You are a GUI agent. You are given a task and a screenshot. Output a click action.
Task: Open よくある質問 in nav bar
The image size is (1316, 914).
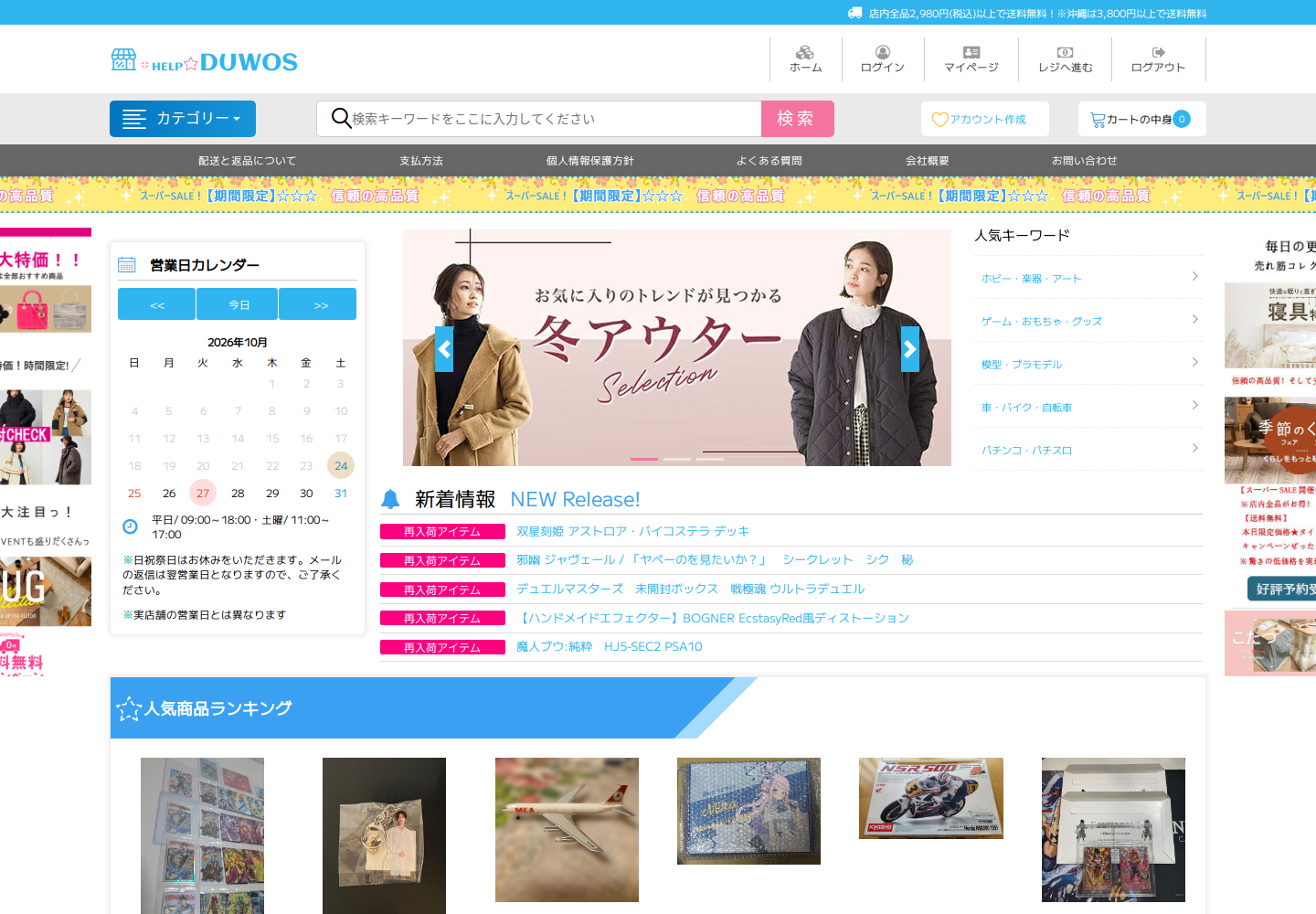tap(769, 161)
